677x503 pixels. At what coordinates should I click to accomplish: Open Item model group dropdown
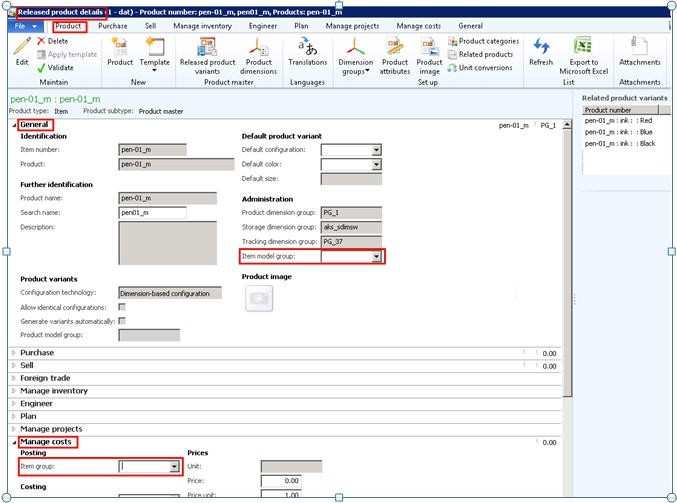(376, 256)
